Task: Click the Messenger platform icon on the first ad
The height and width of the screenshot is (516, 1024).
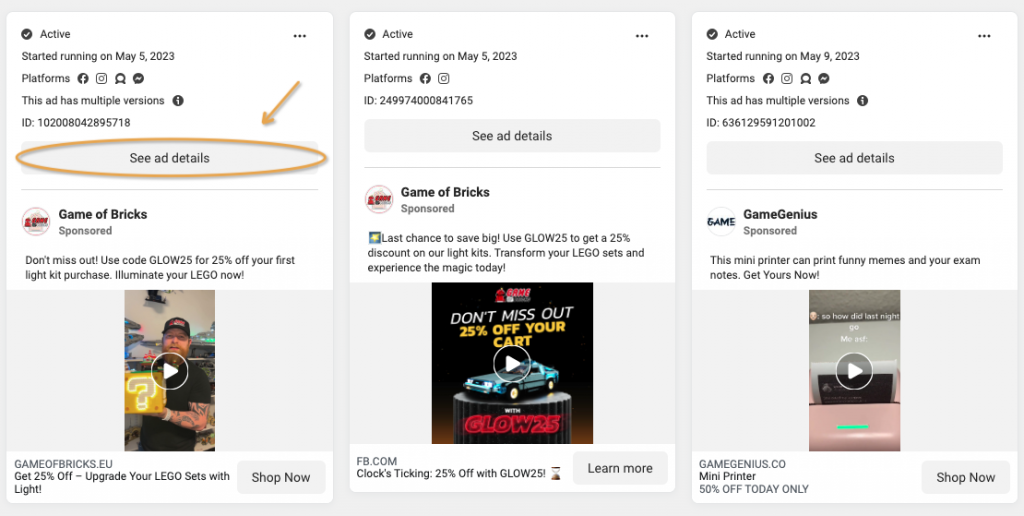Action: 138,79
